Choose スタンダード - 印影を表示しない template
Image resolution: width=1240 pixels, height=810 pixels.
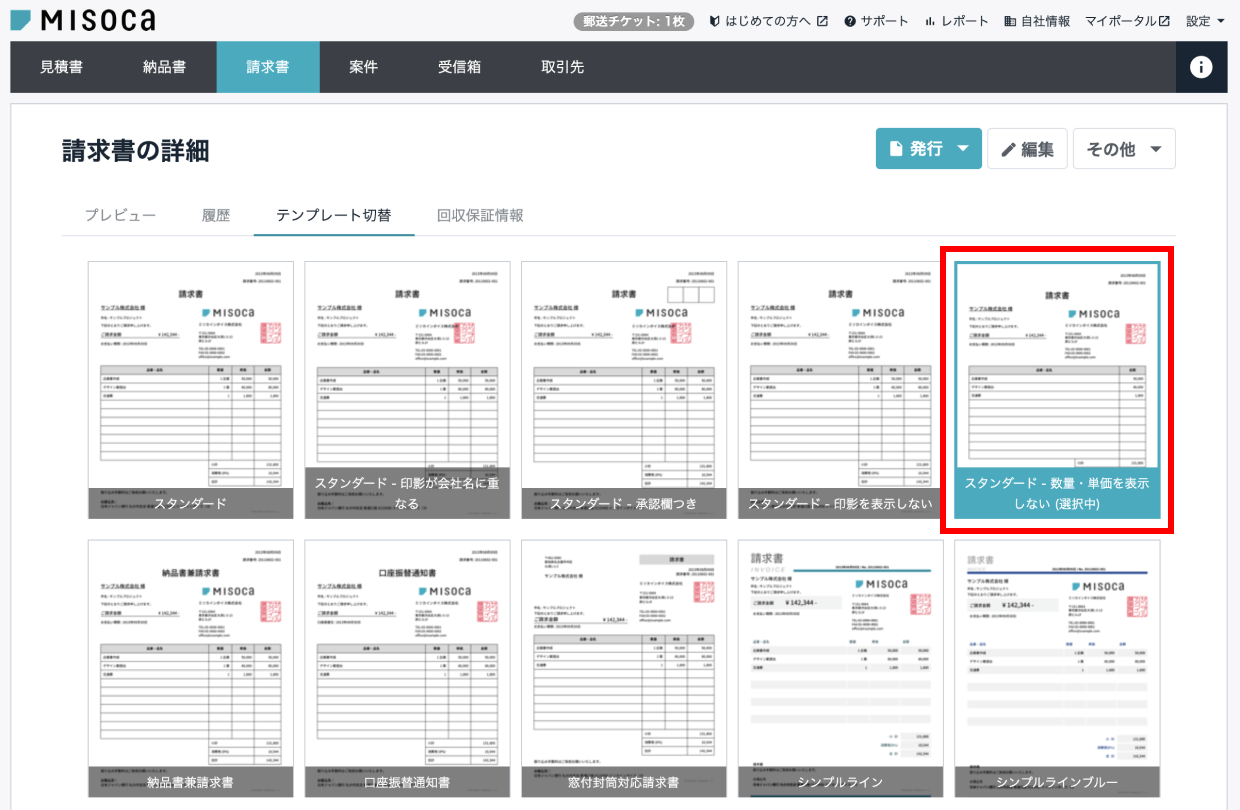tap(841, 390)
